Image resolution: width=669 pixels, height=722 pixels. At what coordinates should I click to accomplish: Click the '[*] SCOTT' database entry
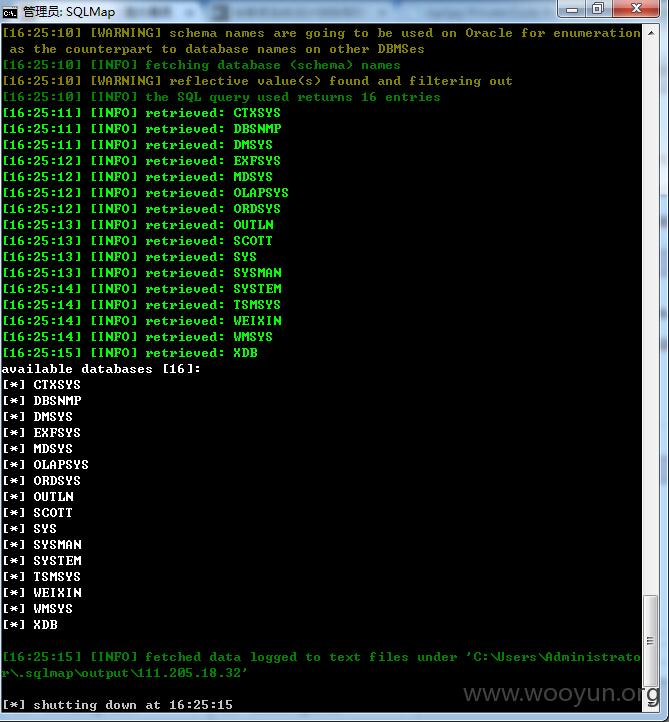(x=38, y=513)
